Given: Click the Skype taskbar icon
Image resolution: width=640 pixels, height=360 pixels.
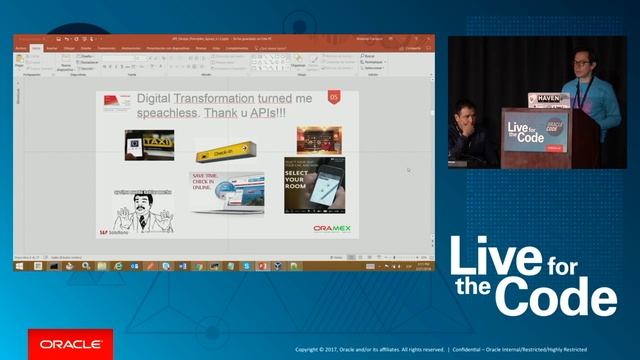Looking at the screenshot, I should coord(247,266).
